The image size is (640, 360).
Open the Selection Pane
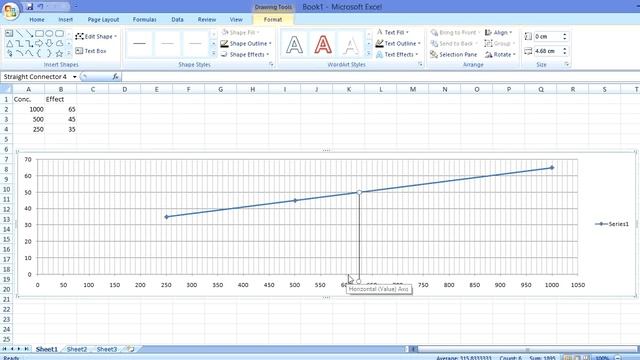click(x=453, y=54)
